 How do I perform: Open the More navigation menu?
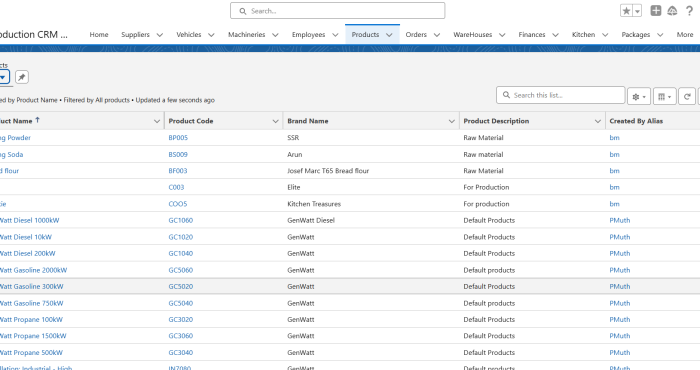[x=685, y=34]
